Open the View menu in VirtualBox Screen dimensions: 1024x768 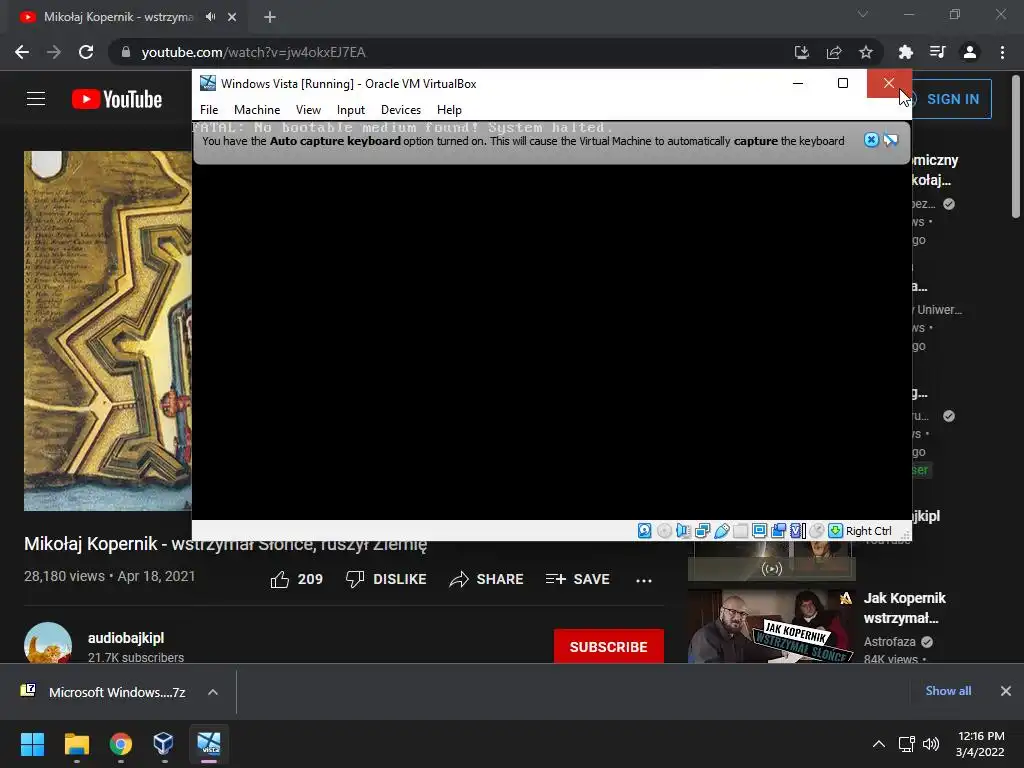308,110
